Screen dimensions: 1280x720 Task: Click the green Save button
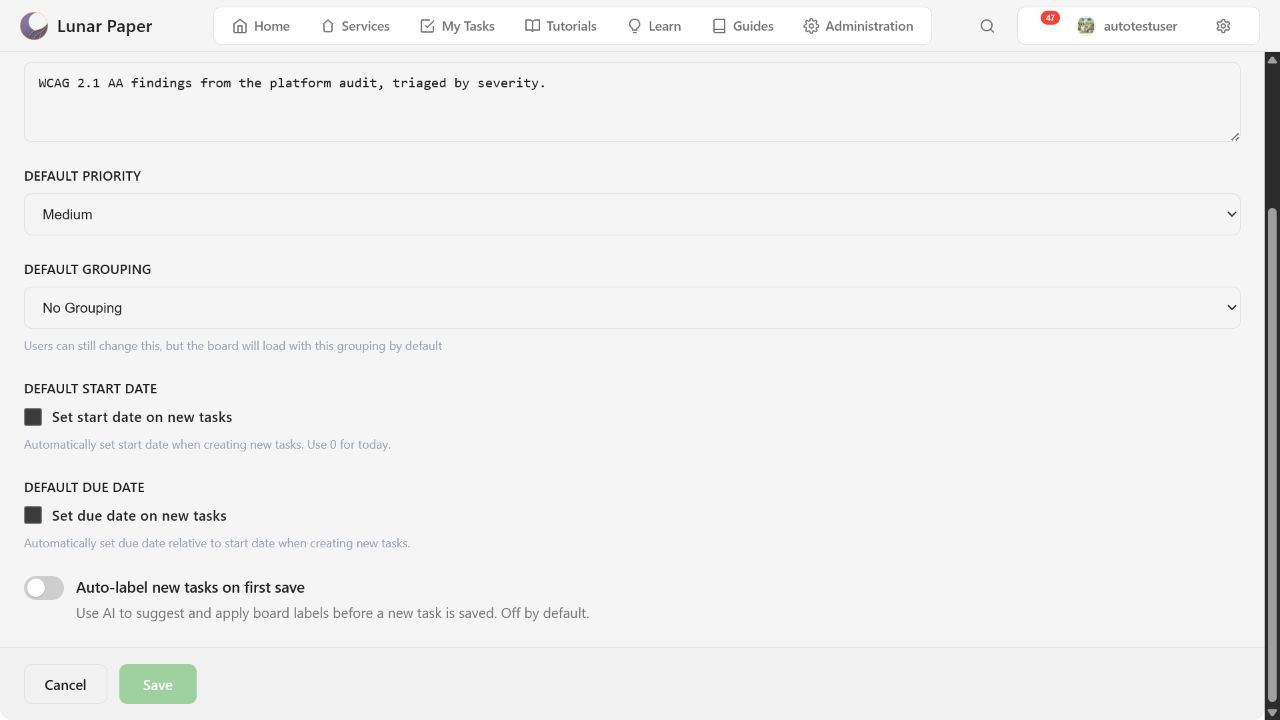pyautogui.click(x=158, y=684)
